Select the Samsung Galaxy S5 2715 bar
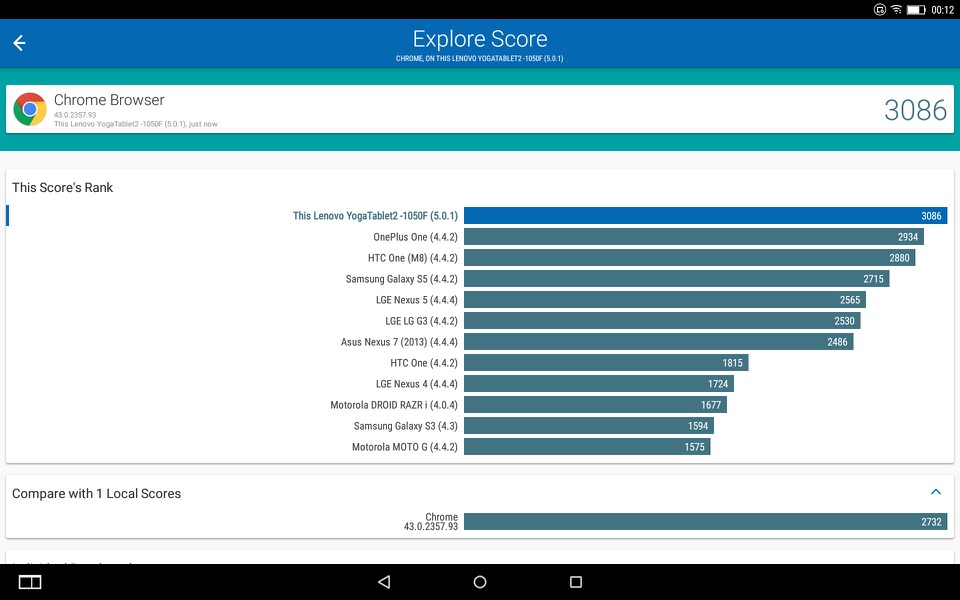Viewport: 960px width, 600px height. coord(677,279)
